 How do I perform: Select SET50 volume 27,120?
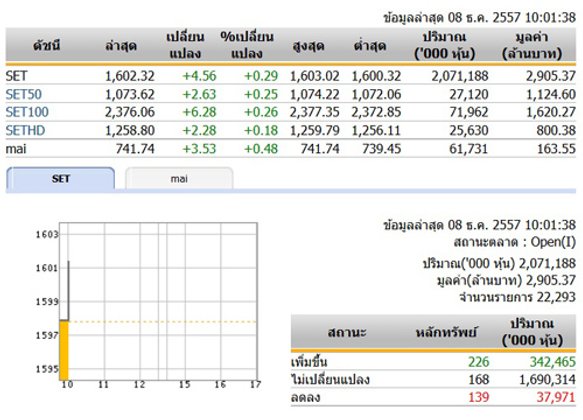point(469,94)
